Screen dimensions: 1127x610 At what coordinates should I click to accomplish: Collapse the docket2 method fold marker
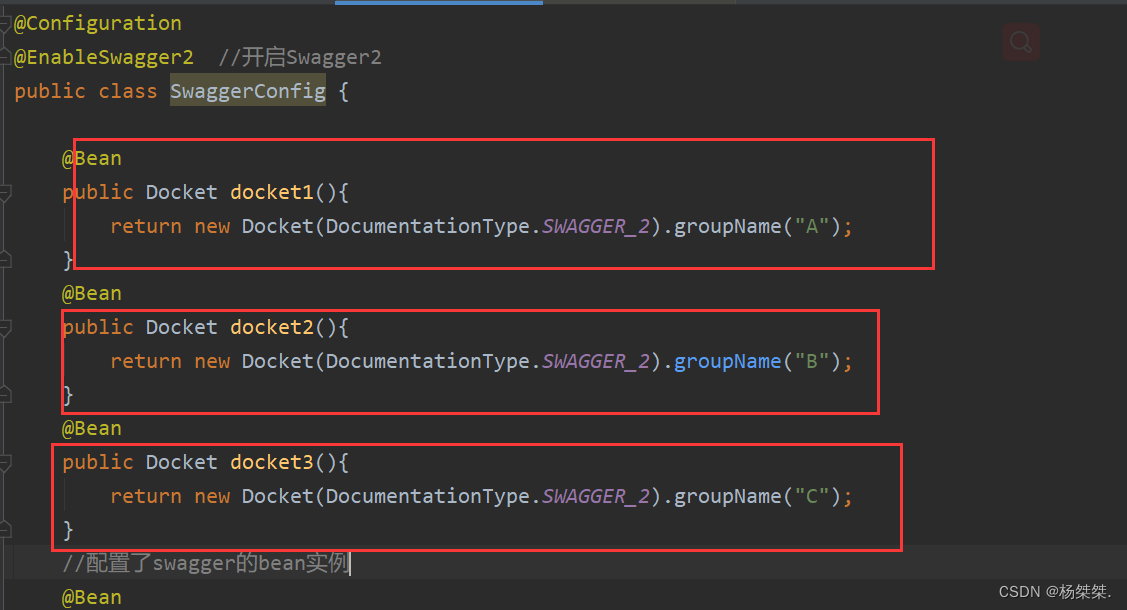click(5, 328)
